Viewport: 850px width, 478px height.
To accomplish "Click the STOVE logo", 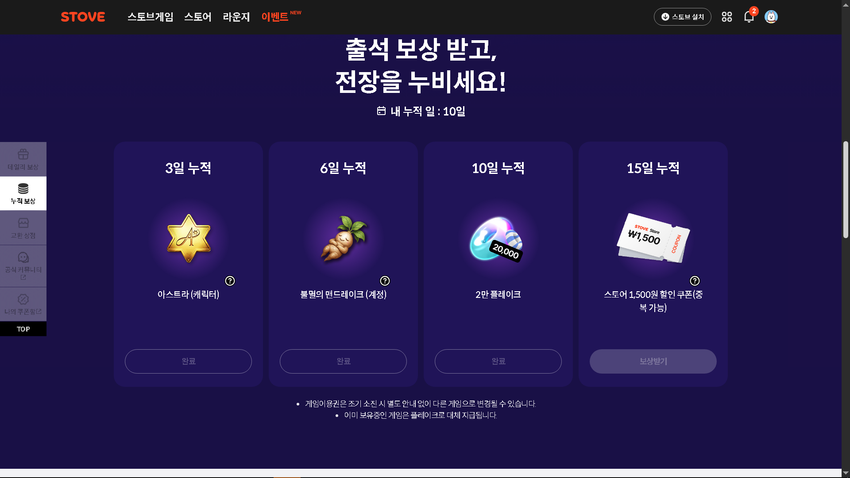I will pos(83,17).
